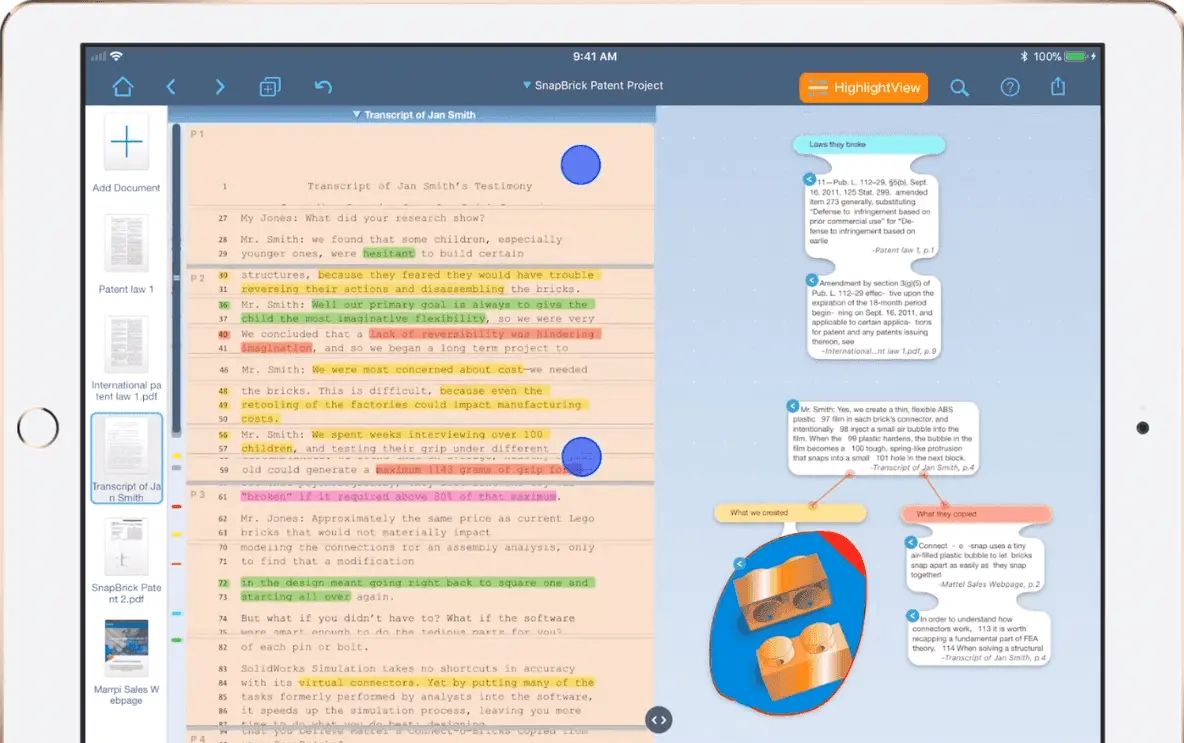Select the Lego brick image snippet

(x=788, y=623)
